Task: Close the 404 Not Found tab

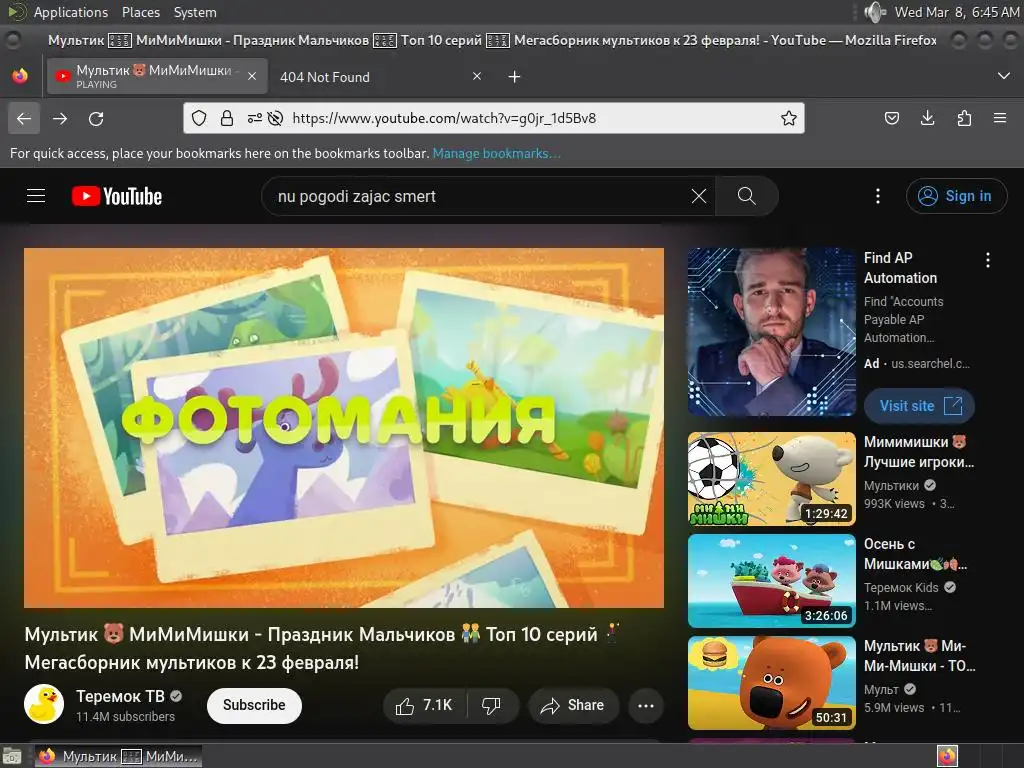Action: point(477,76)
